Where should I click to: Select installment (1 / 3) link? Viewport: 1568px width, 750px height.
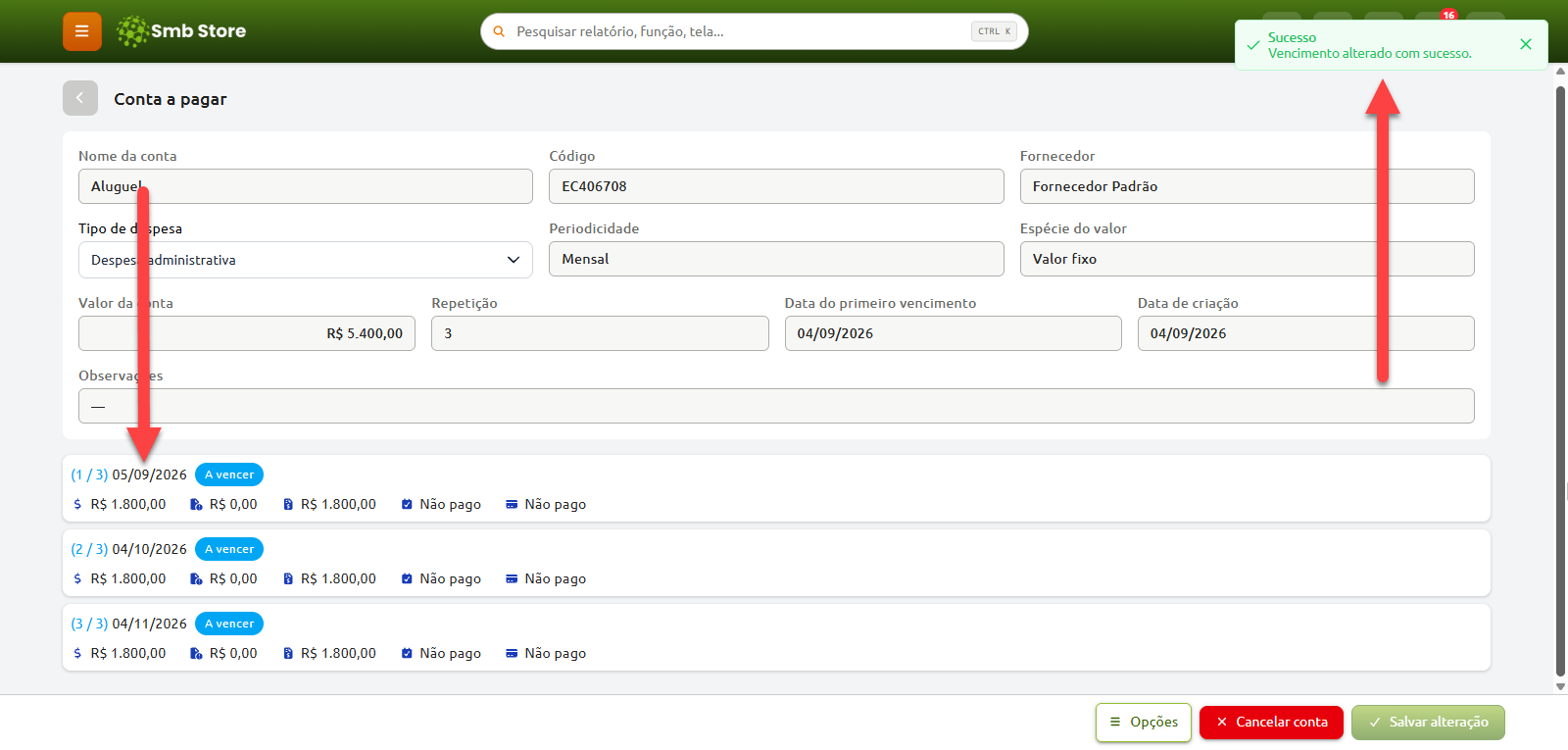coord(89,475)
